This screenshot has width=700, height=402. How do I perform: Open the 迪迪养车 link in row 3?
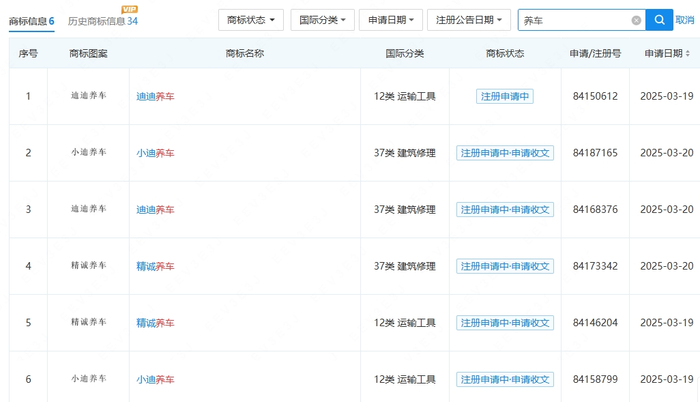coord(155,210)
